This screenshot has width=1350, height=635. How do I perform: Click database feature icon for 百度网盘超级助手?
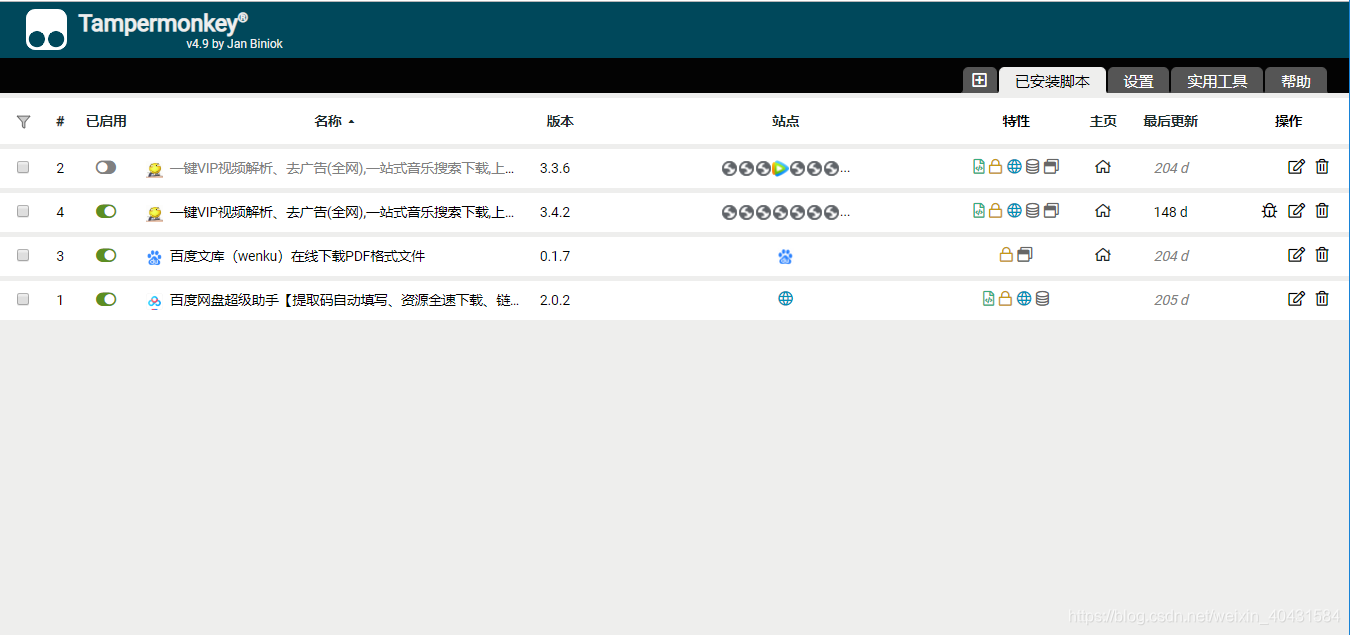click(x=1042, y=298)
